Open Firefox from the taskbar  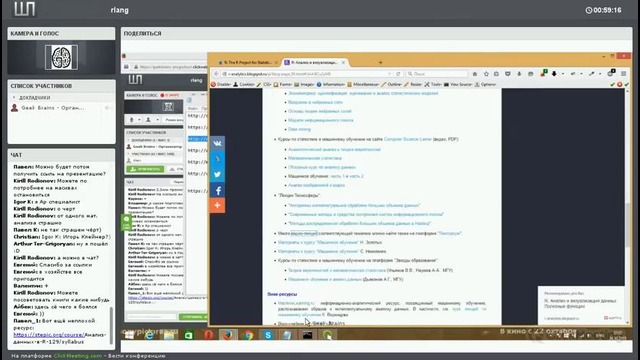[x=228, y=335]
